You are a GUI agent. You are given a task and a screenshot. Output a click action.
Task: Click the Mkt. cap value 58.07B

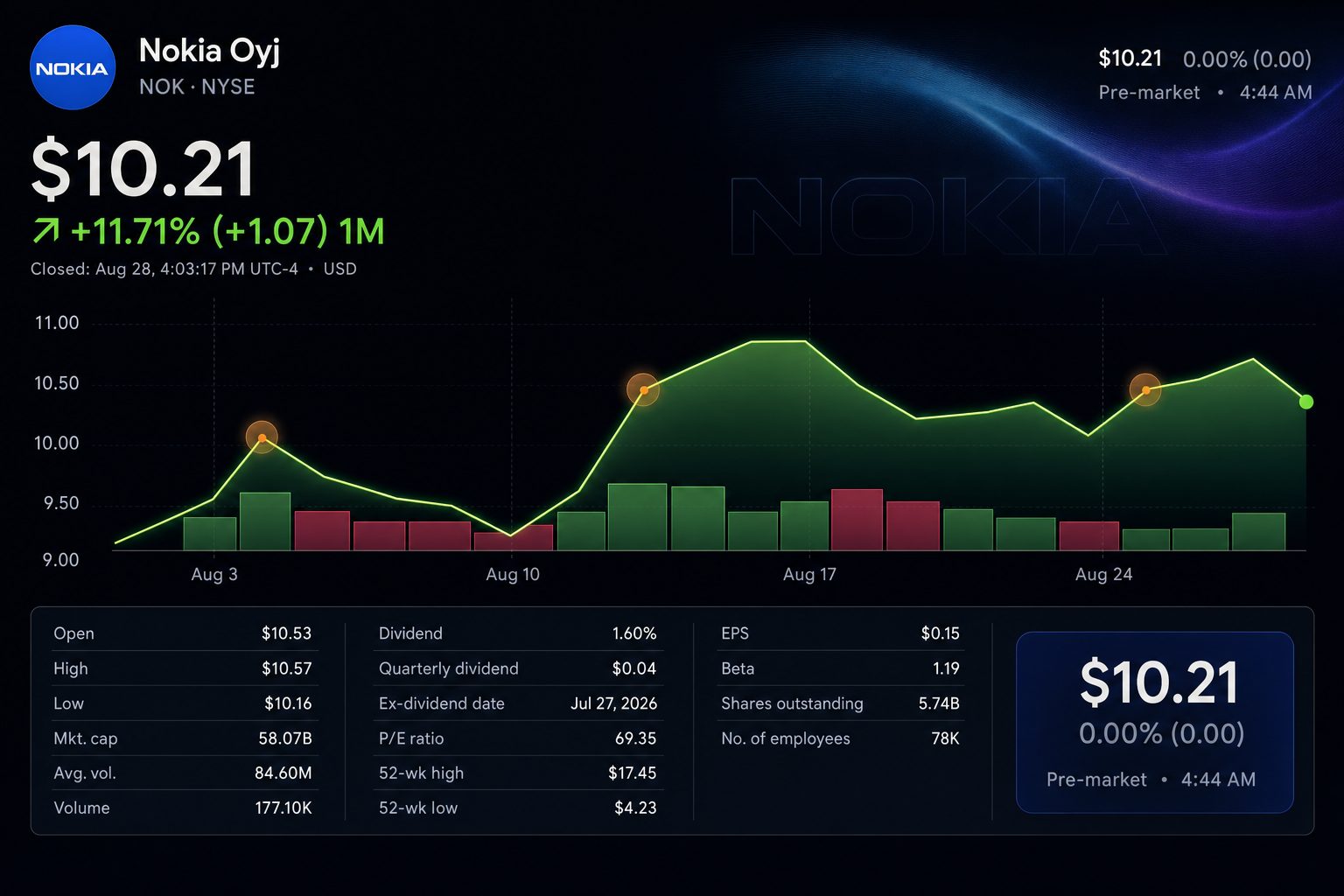(x=285, y=738)
